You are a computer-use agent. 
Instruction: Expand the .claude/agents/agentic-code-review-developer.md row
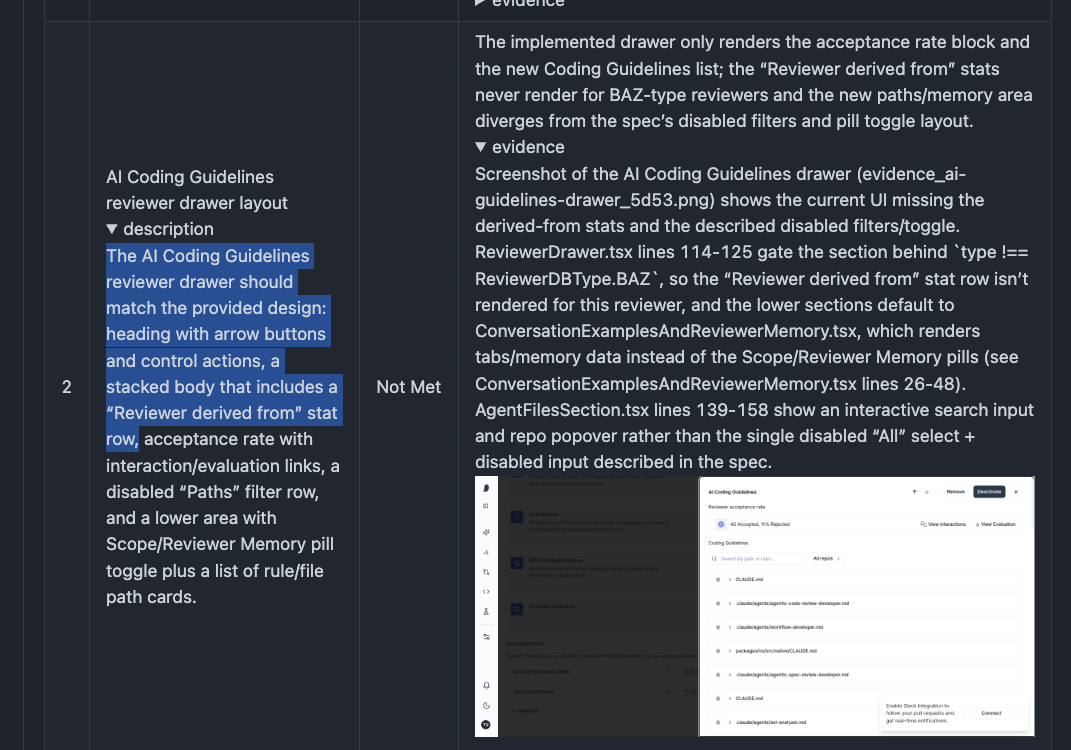coord(729,604)
